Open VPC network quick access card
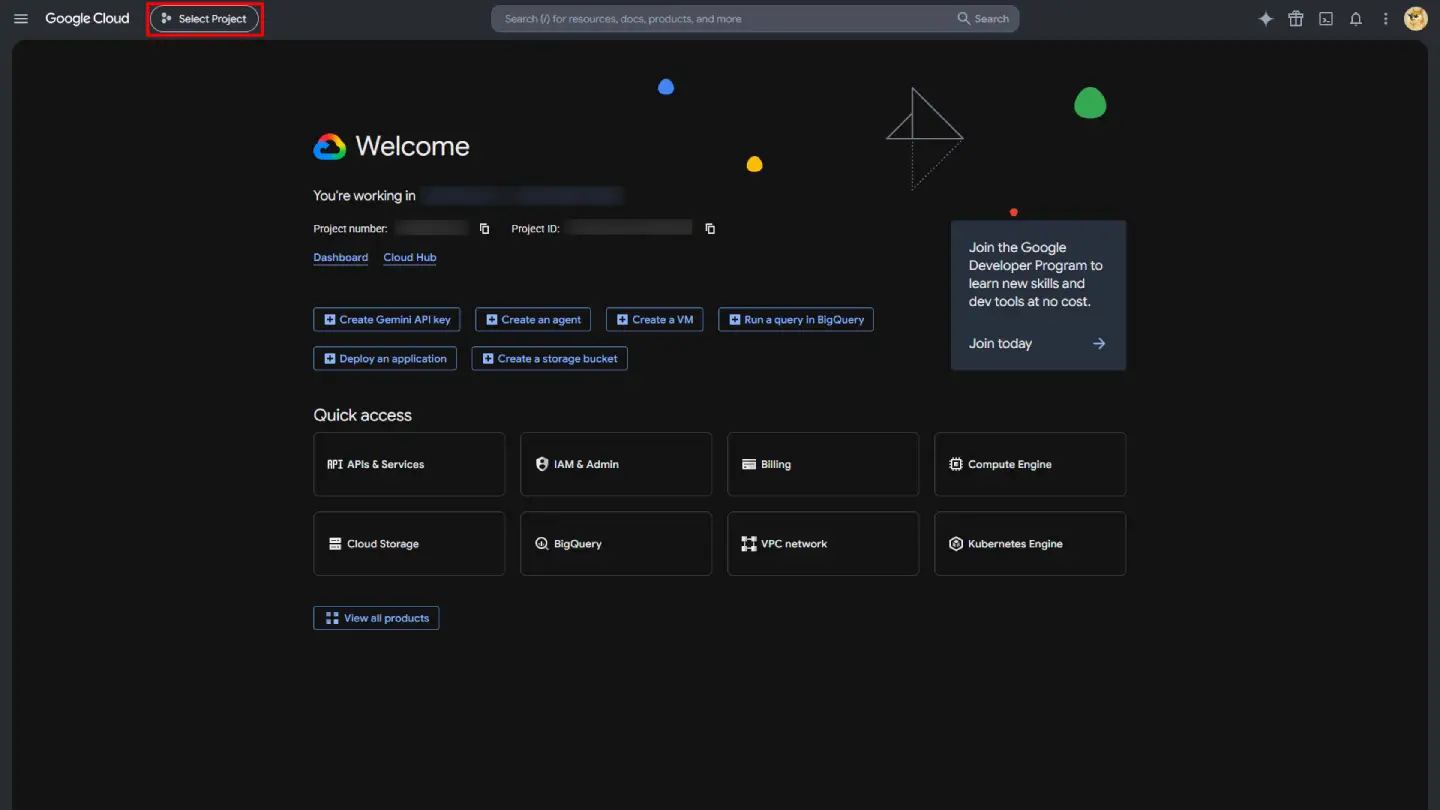1440x810 pixels. pyautogui.click(x=823, y=544)
